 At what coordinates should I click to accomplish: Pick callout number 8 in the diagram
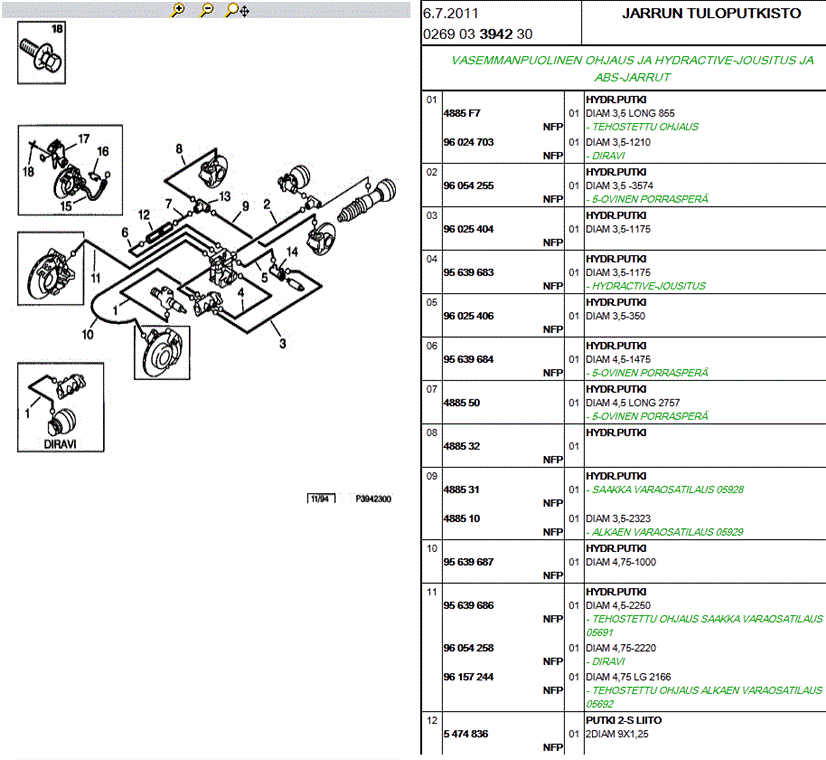pos(179,150)
